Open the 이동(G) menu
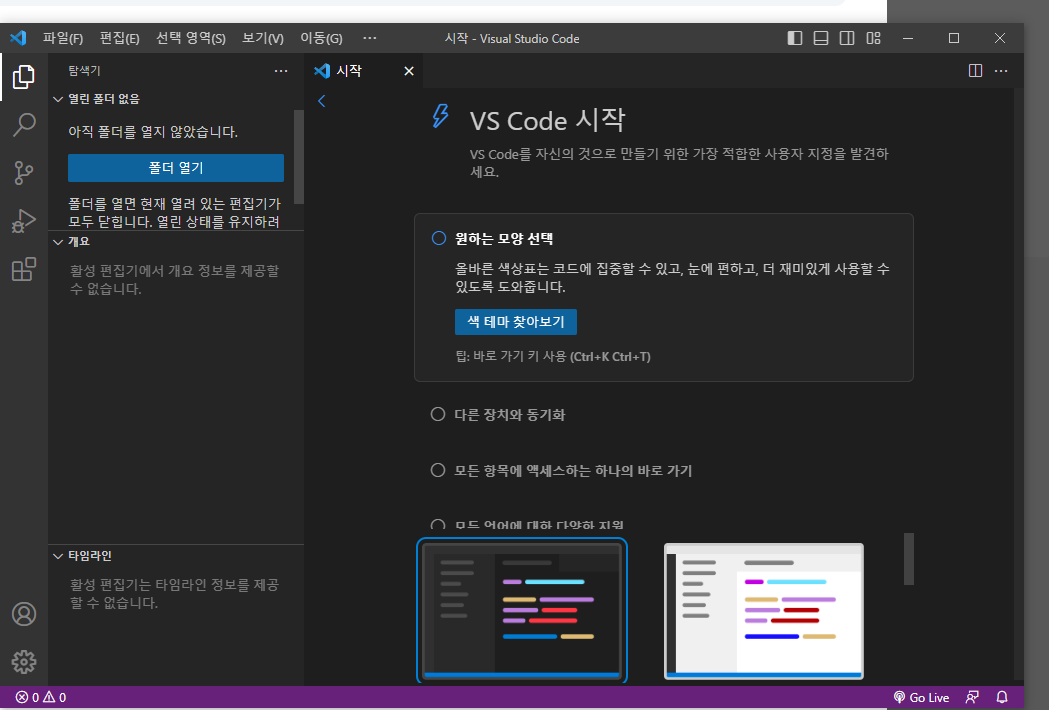 point(321,38)
